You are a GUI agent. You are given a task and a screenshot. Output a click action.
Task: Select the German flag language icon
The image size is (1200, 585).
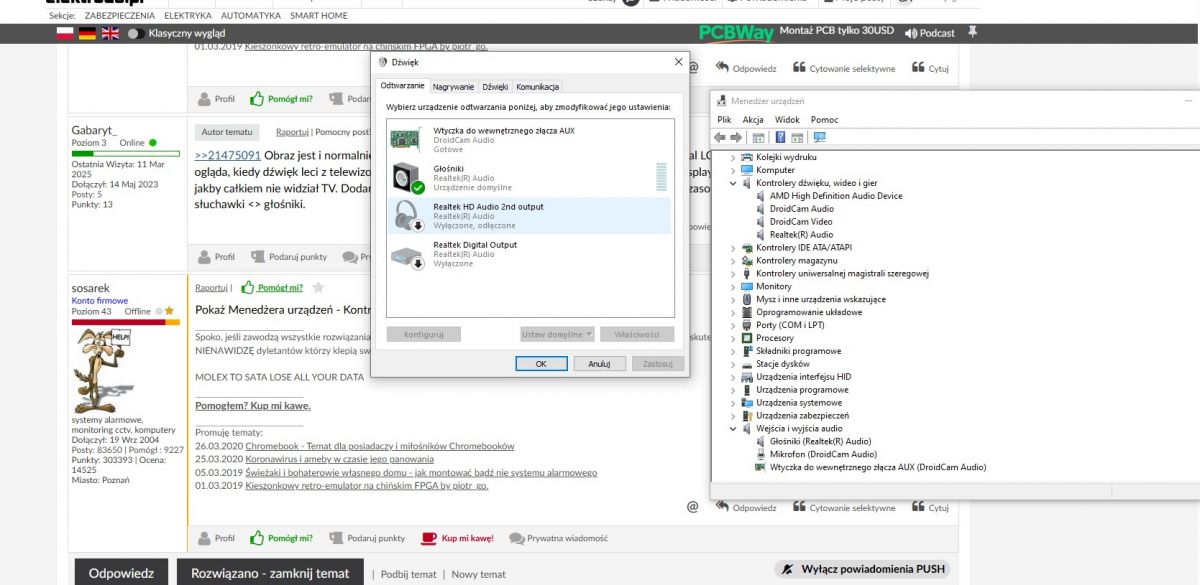(x=88, y=33)
